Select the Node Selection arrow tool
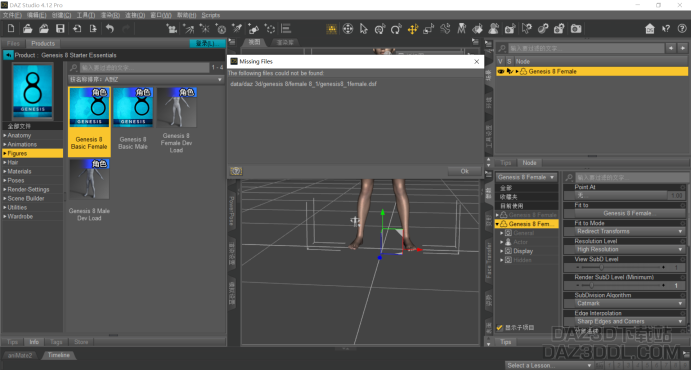The image size is (691, 370). click(x=364, y=29)
